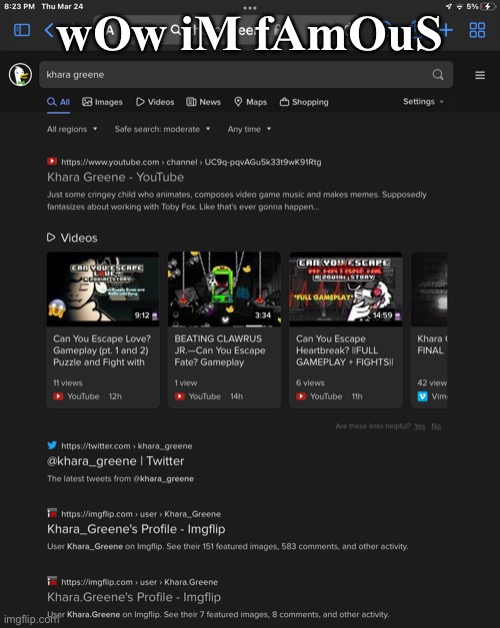Click the Videos section play icon
500x628 pixels.
51,238
